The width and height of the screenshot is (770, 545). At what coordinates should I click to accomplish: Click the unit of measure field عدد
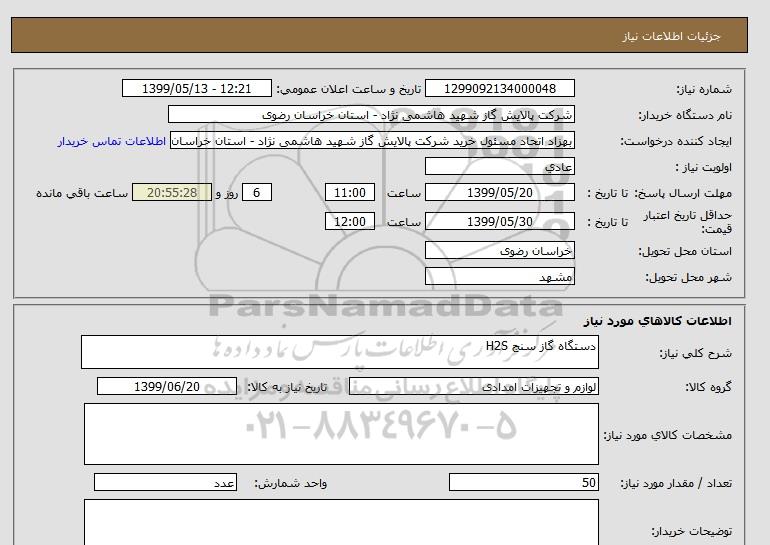pyautogui.click(x=165, y=482)
